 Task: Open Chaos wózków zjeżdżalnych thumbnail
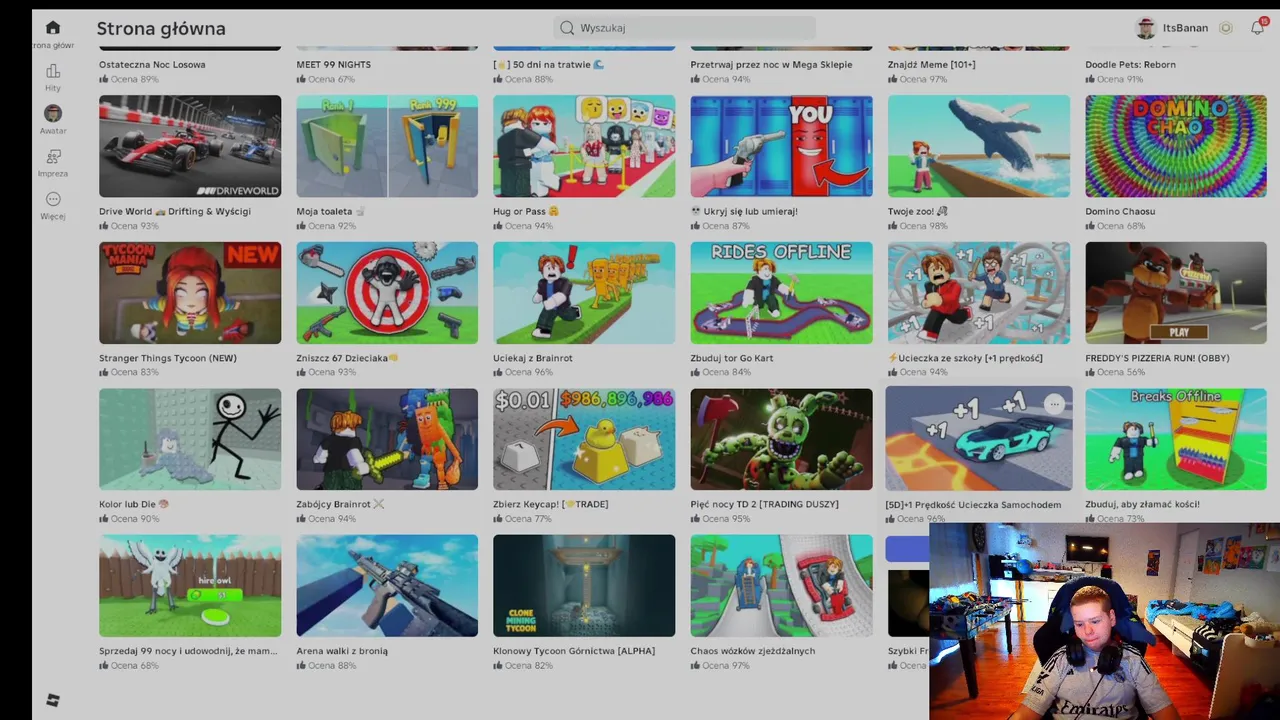click(x=781, y=585)
